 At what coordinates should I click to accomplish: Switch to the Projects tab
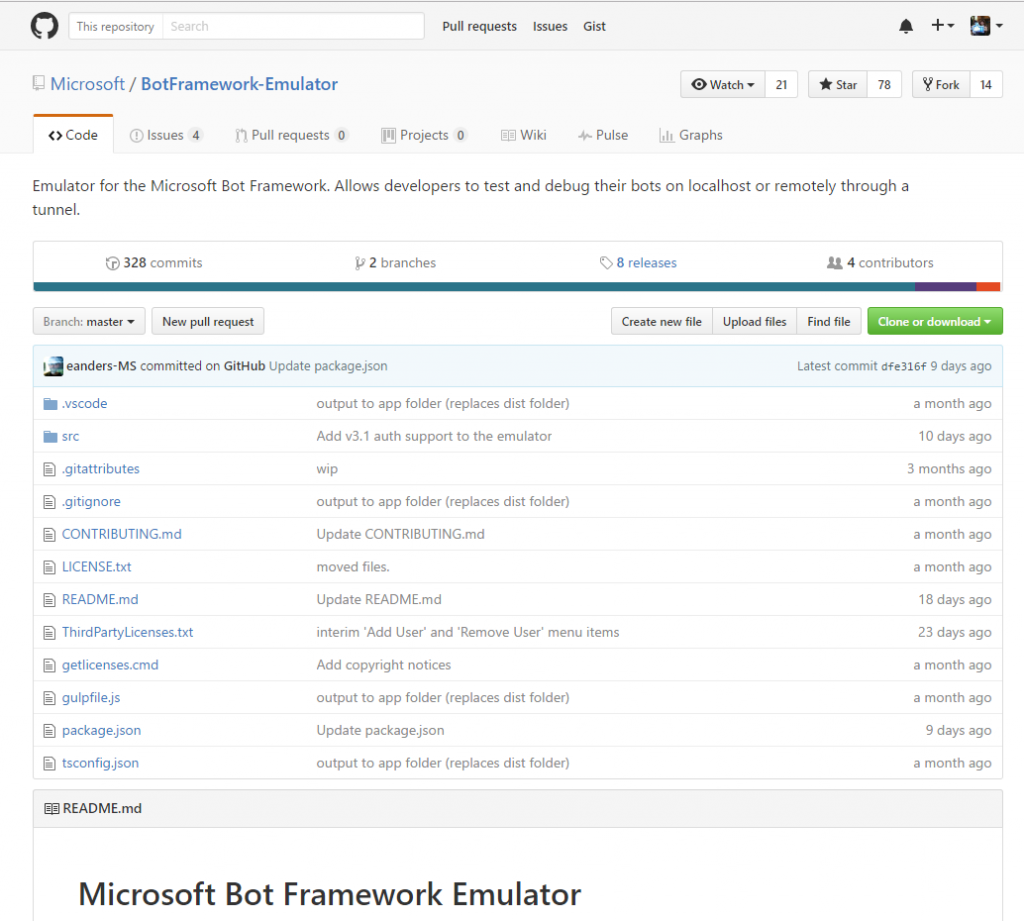click(424, 135)
